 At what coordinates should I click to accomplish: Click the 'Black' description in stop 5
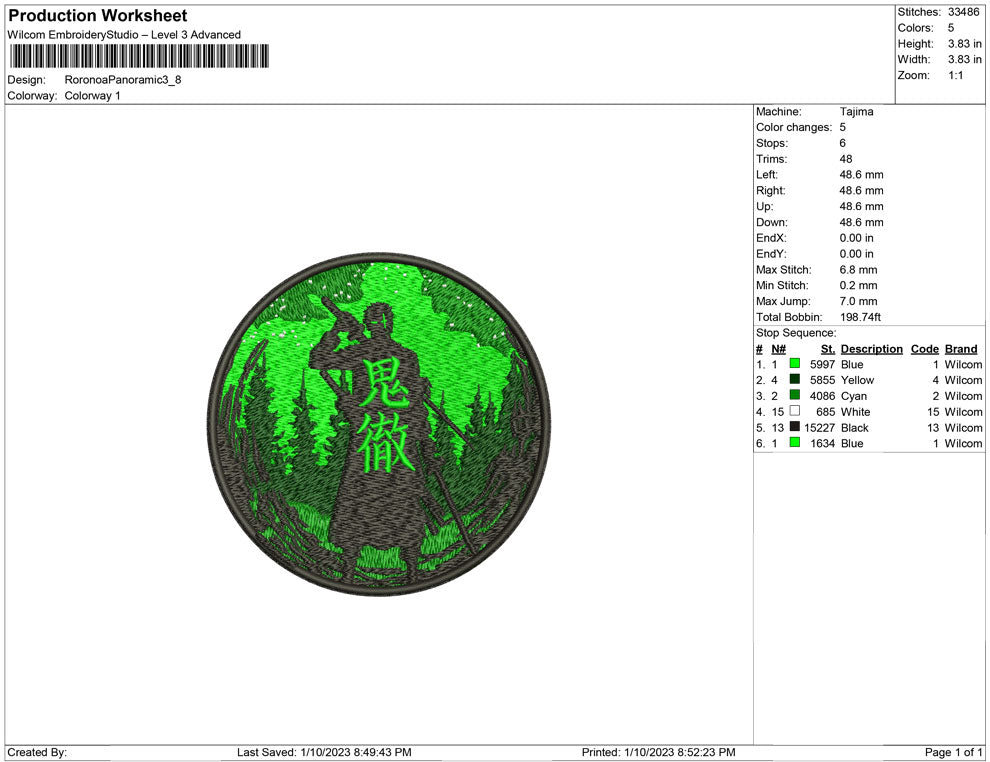coord(854,427)
